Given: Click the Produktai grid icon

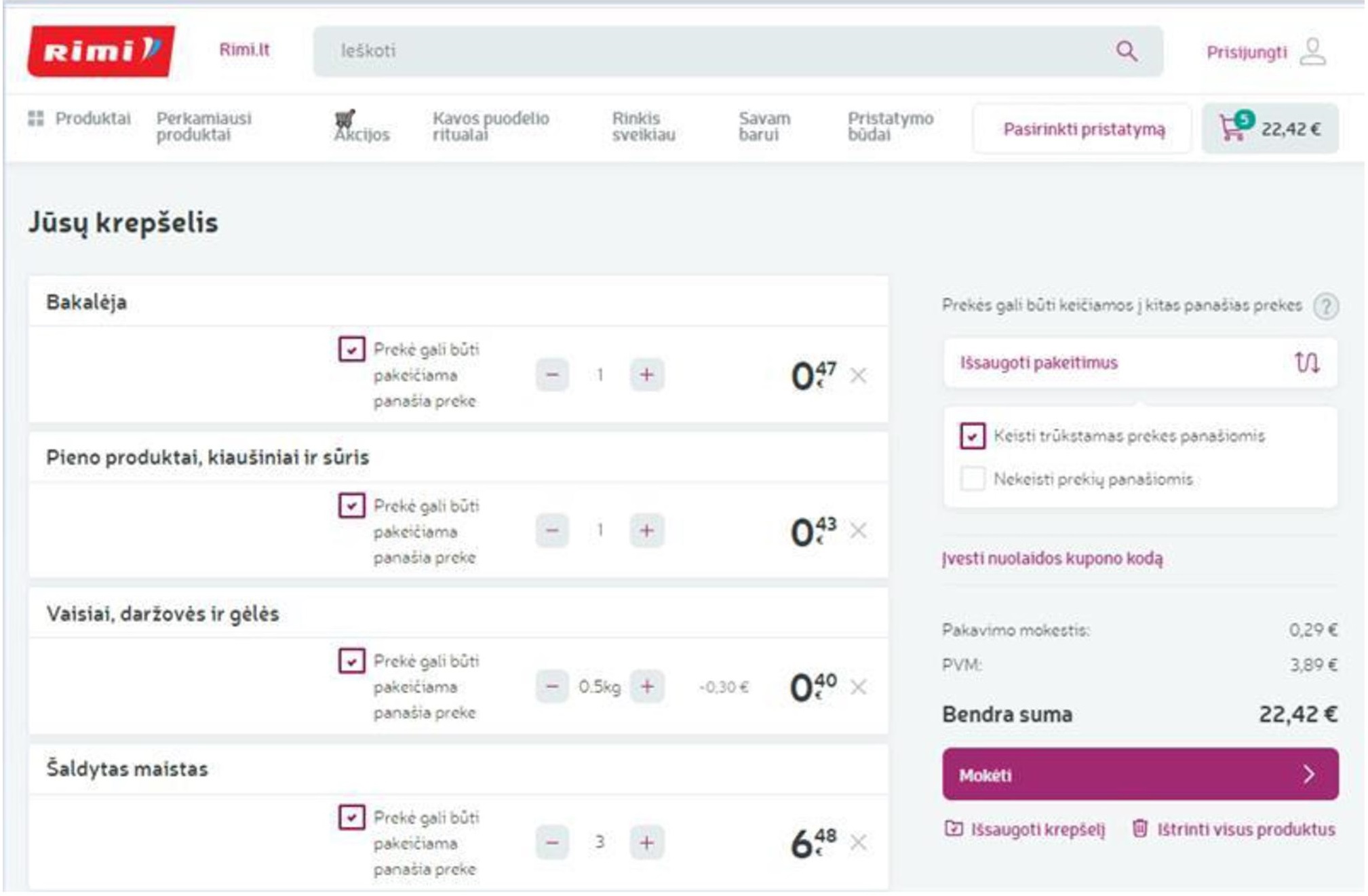Looking at the screenshot, I should coord(35,119).
